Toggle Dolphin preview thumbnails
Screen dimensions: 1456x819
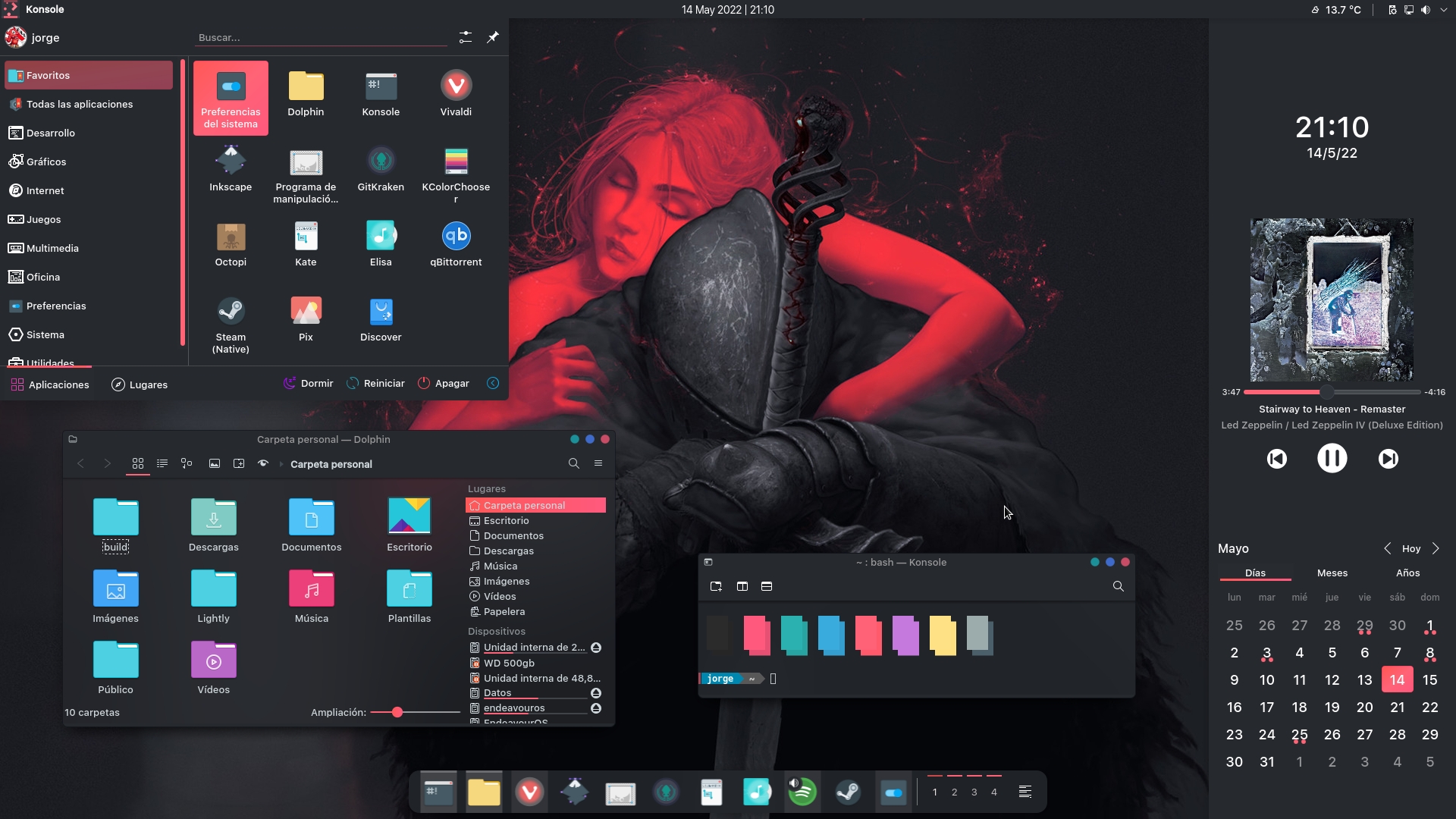point(215,463)
